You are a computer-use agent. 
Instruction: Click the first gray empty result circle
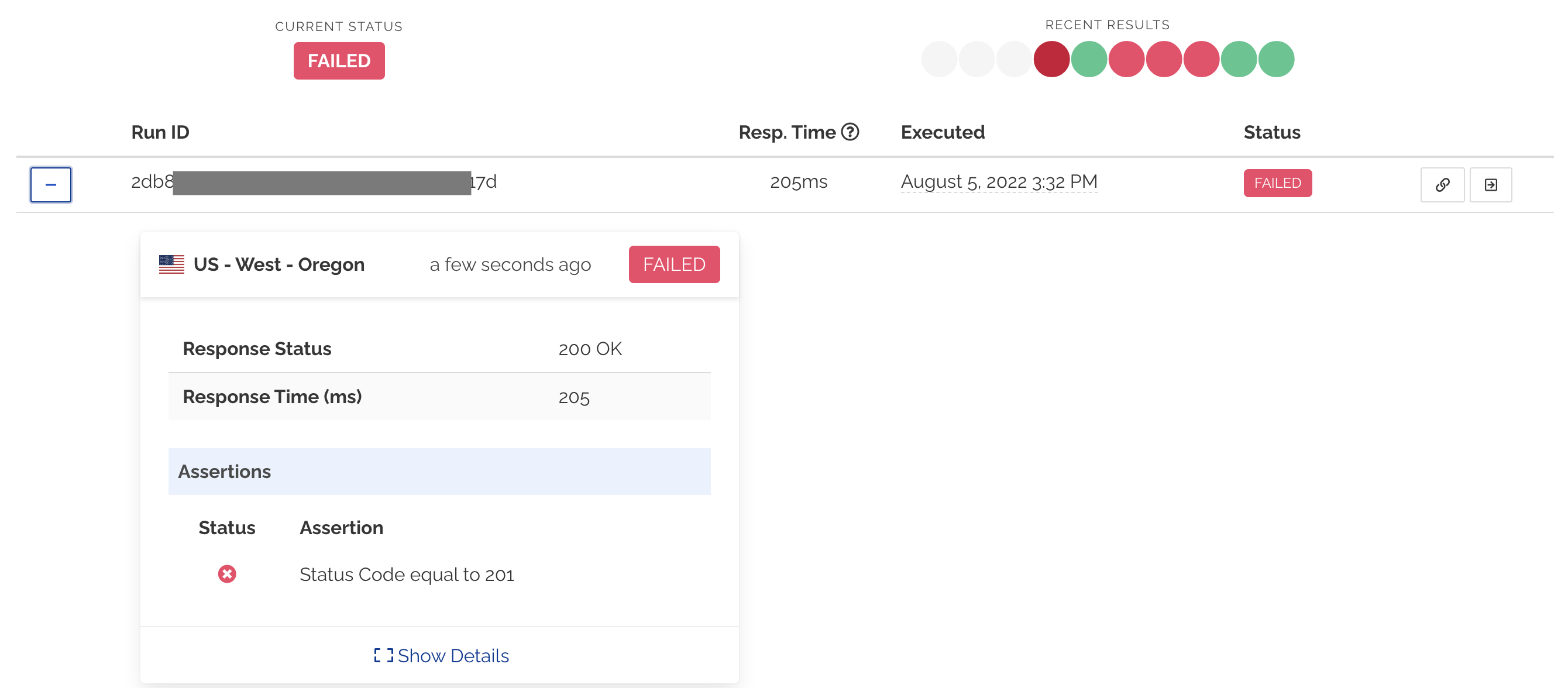(938, 59)
